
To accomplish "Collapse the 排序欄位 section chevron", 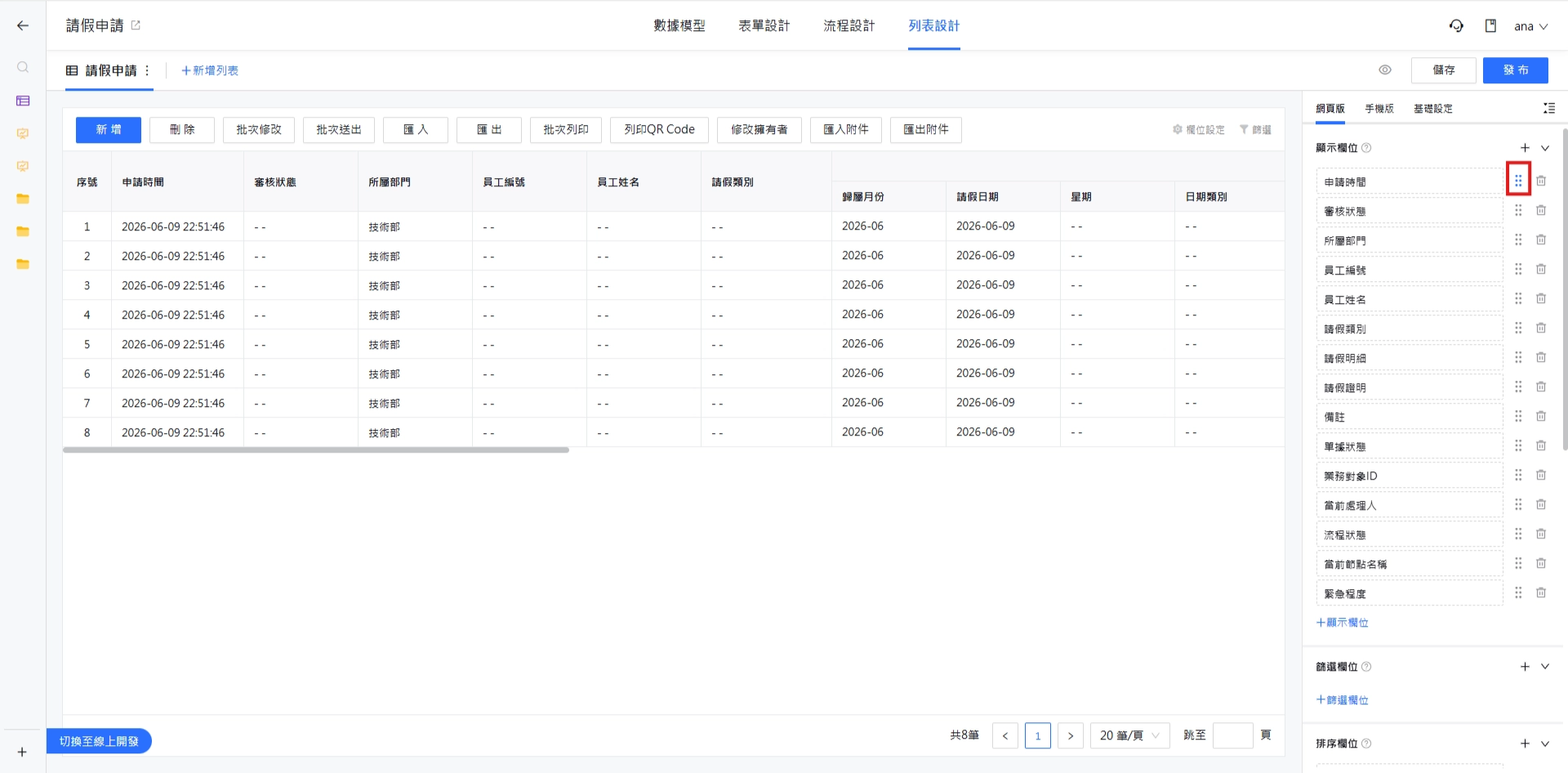I will point(1545,744).
